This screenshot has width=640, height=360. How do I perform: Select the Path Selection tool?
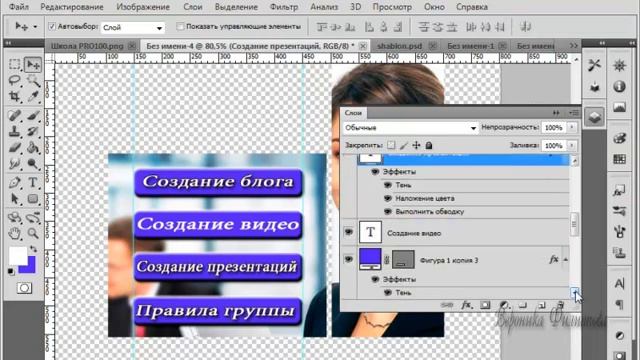click(15, 199)
